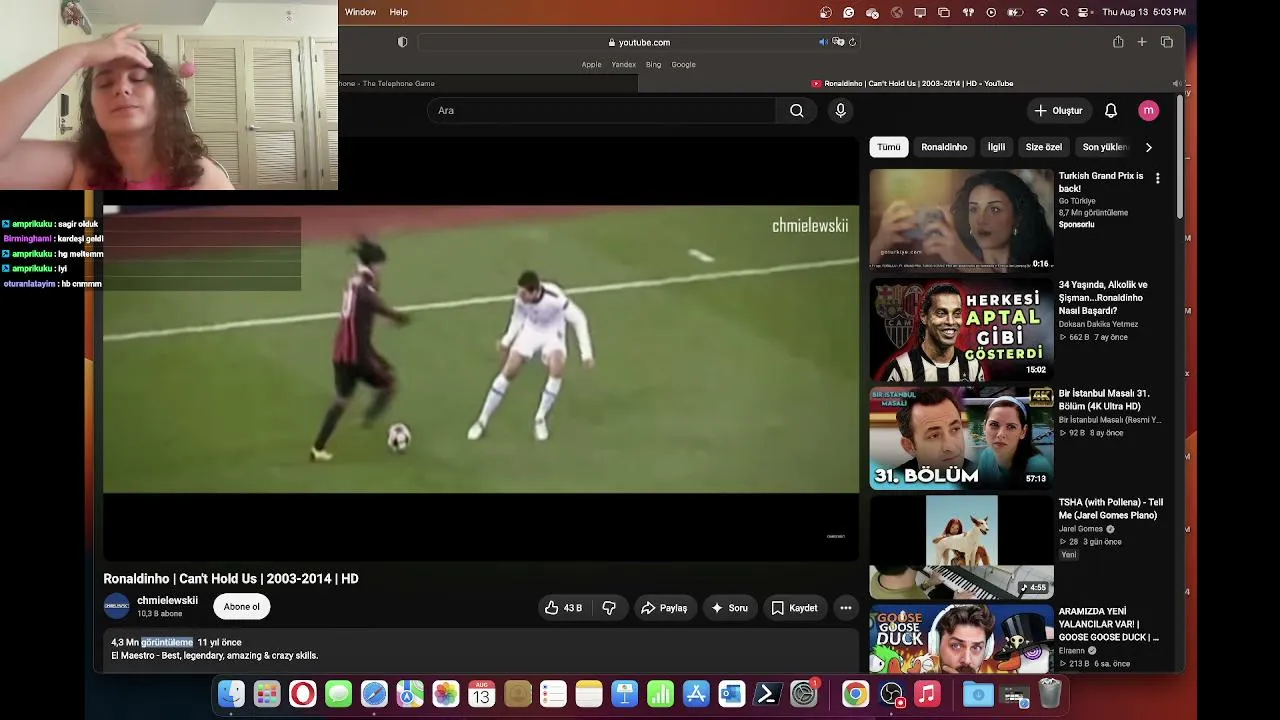
Task: Open Calendar from the Dock
Action: [x=482, y=693]
